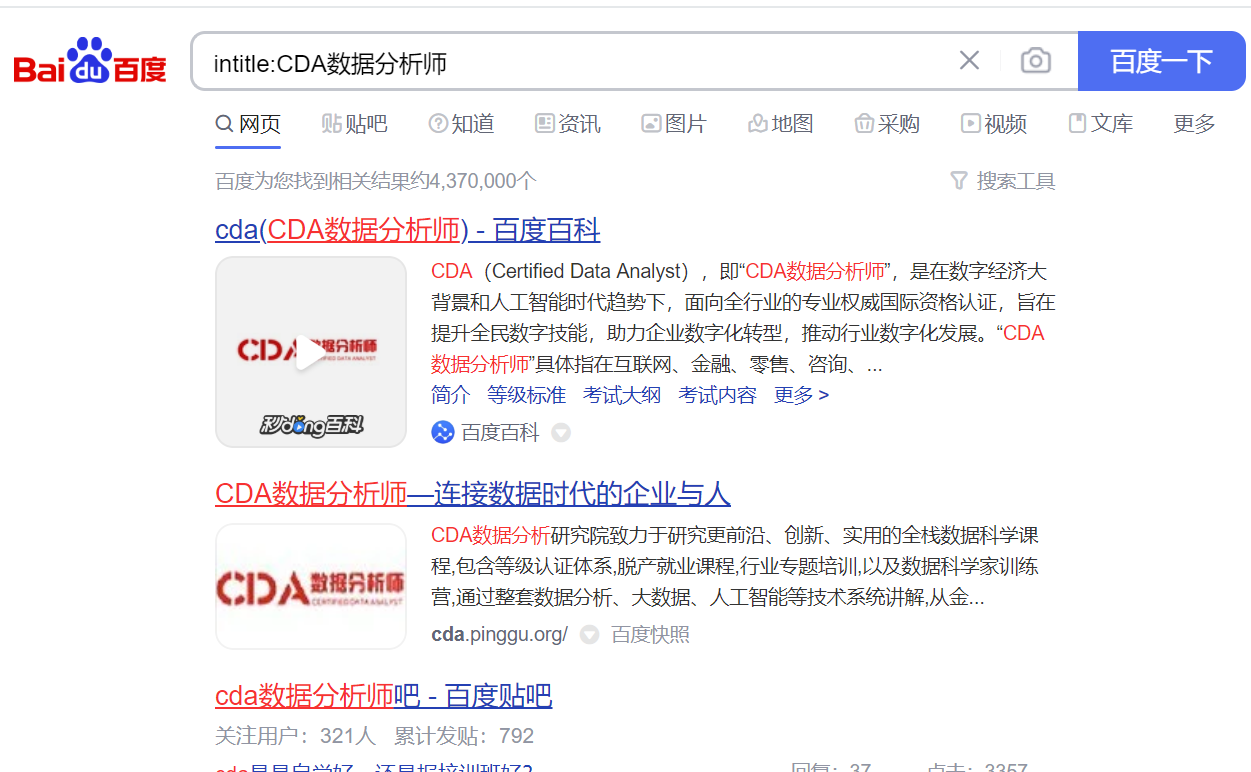
Task: Open the 考试大纲 sublink
Action: pyautogui.click(x=622, y=395)
